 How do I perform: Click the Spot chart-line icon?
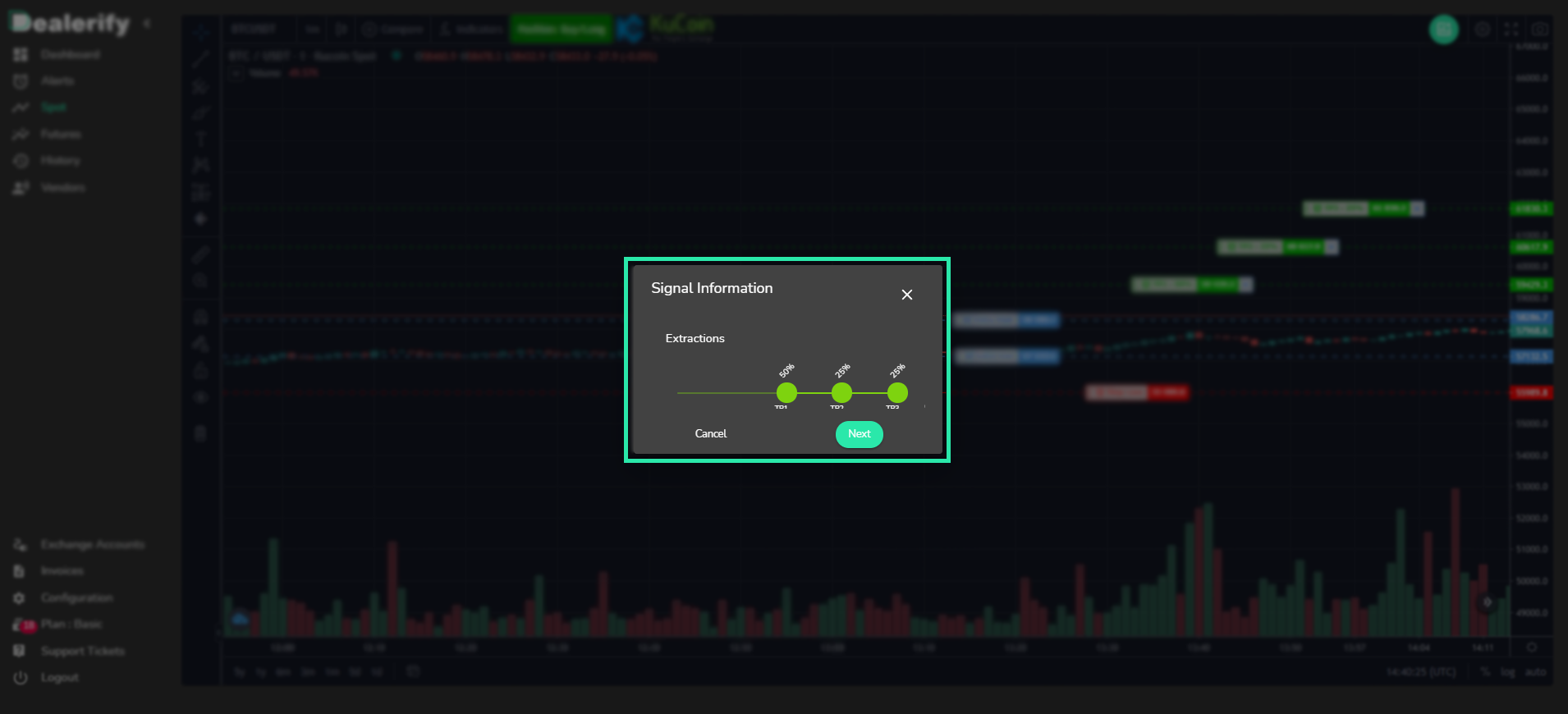[x=21, y=108]
